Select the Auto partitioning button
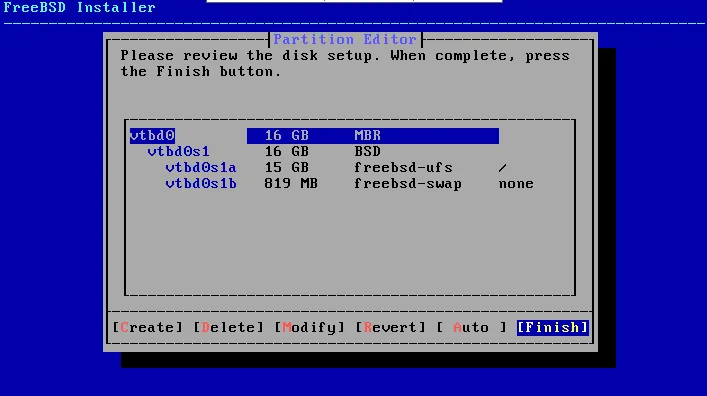This screenshot has width=707, height=396. [x=472, y=327]
